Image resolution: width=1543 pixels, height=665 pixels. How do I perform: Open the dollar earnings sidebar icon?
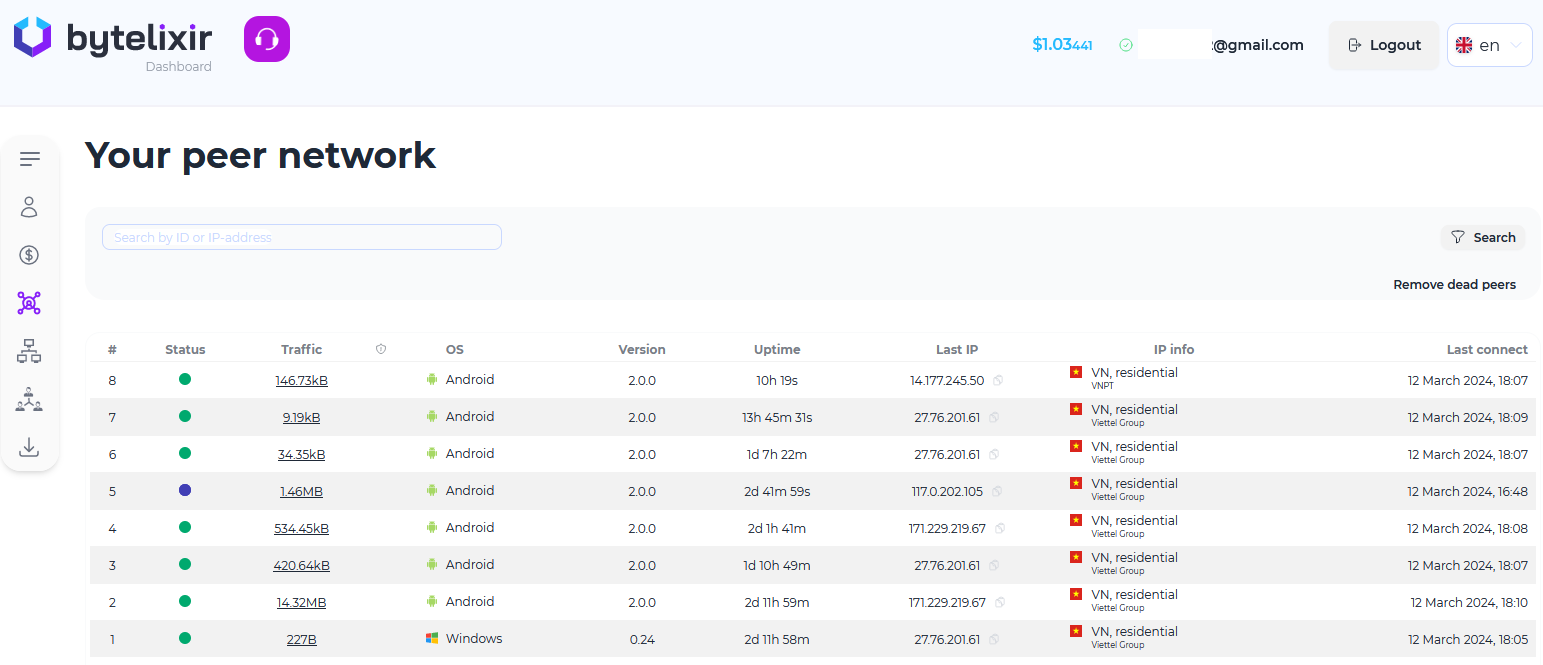coord(29,255)
